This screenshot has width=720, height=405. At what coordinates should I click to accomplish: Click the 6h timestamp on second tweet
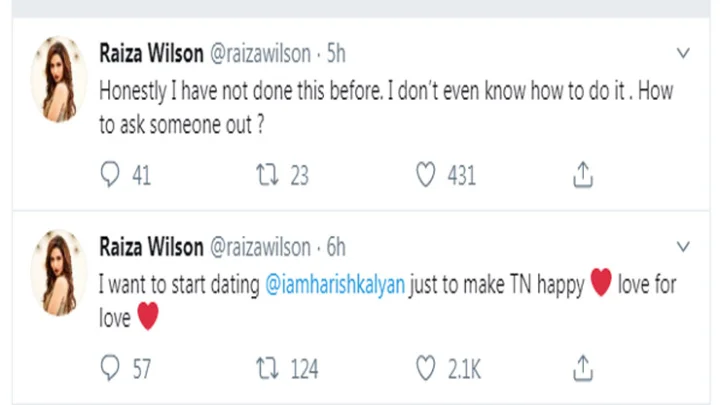(336, 246)
